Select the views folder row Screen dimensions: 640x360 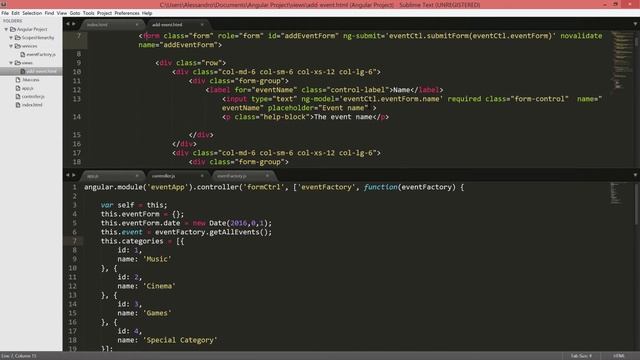point(31,63)
